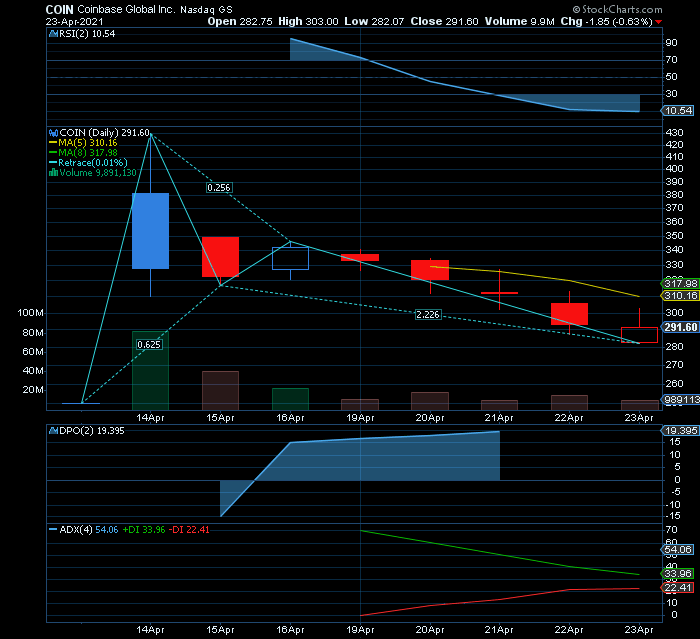Image resolution: width=700 pixels, height=639 pixels.
Task: Click the High 303.00 header value
Action: pyautogui.click(x=308, y=22)
